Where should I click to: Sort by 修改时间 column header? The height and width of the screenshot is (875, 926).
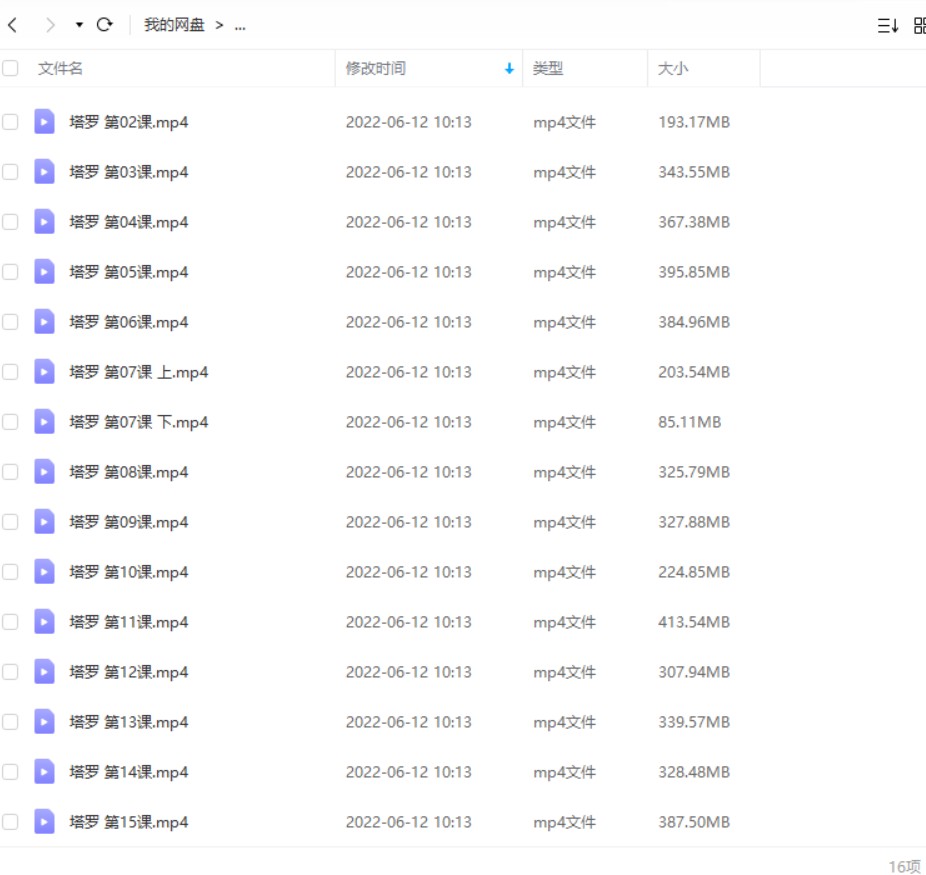pyautogui.click(x=376, y=68)
